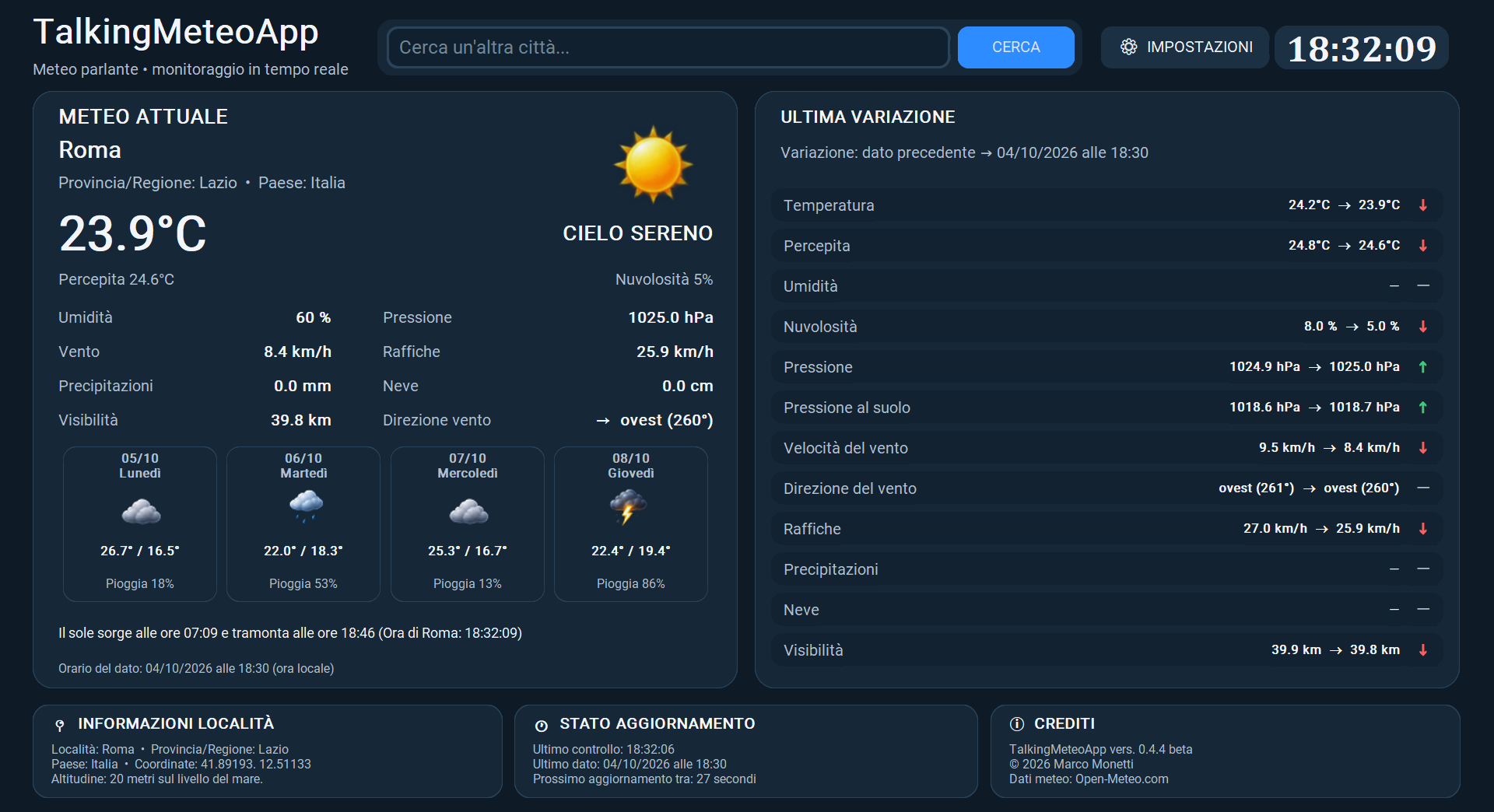Click the location pin icon beside Informazioni Località

[x=60, y=725]
